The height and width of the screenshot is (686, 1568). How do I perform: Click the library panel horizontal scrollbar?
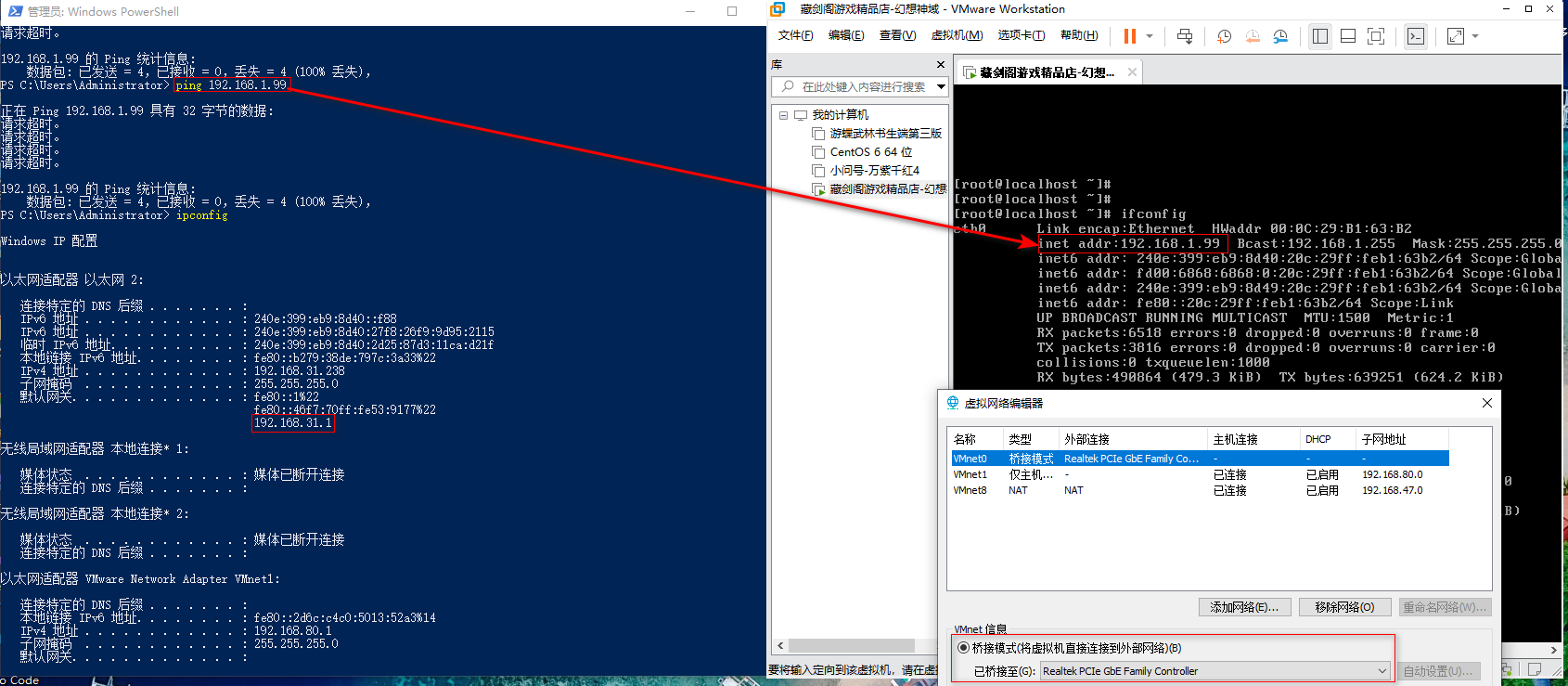[x=852, y=645]
